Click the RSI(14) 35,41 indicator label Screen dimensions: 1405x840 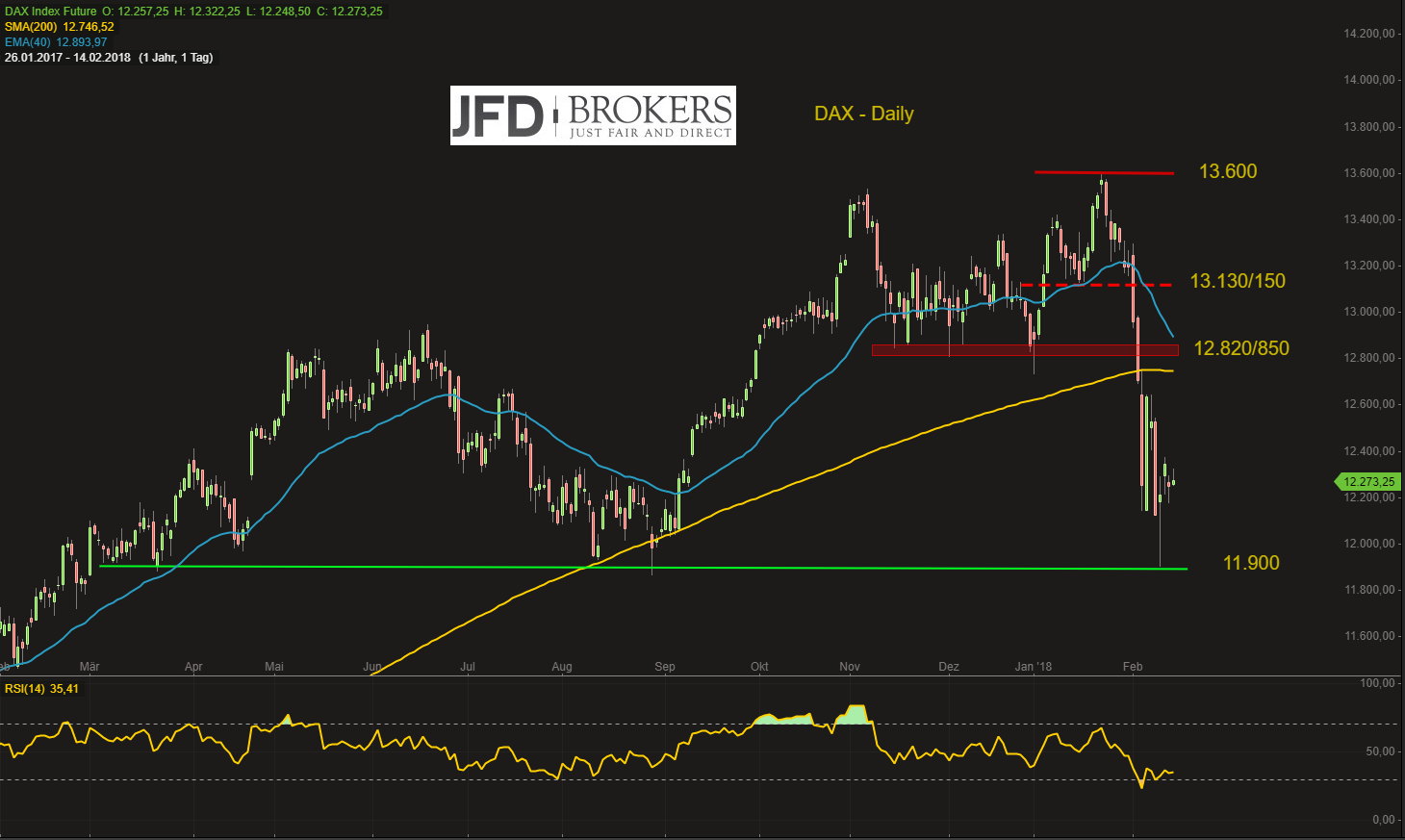click(x=41, y=689)
